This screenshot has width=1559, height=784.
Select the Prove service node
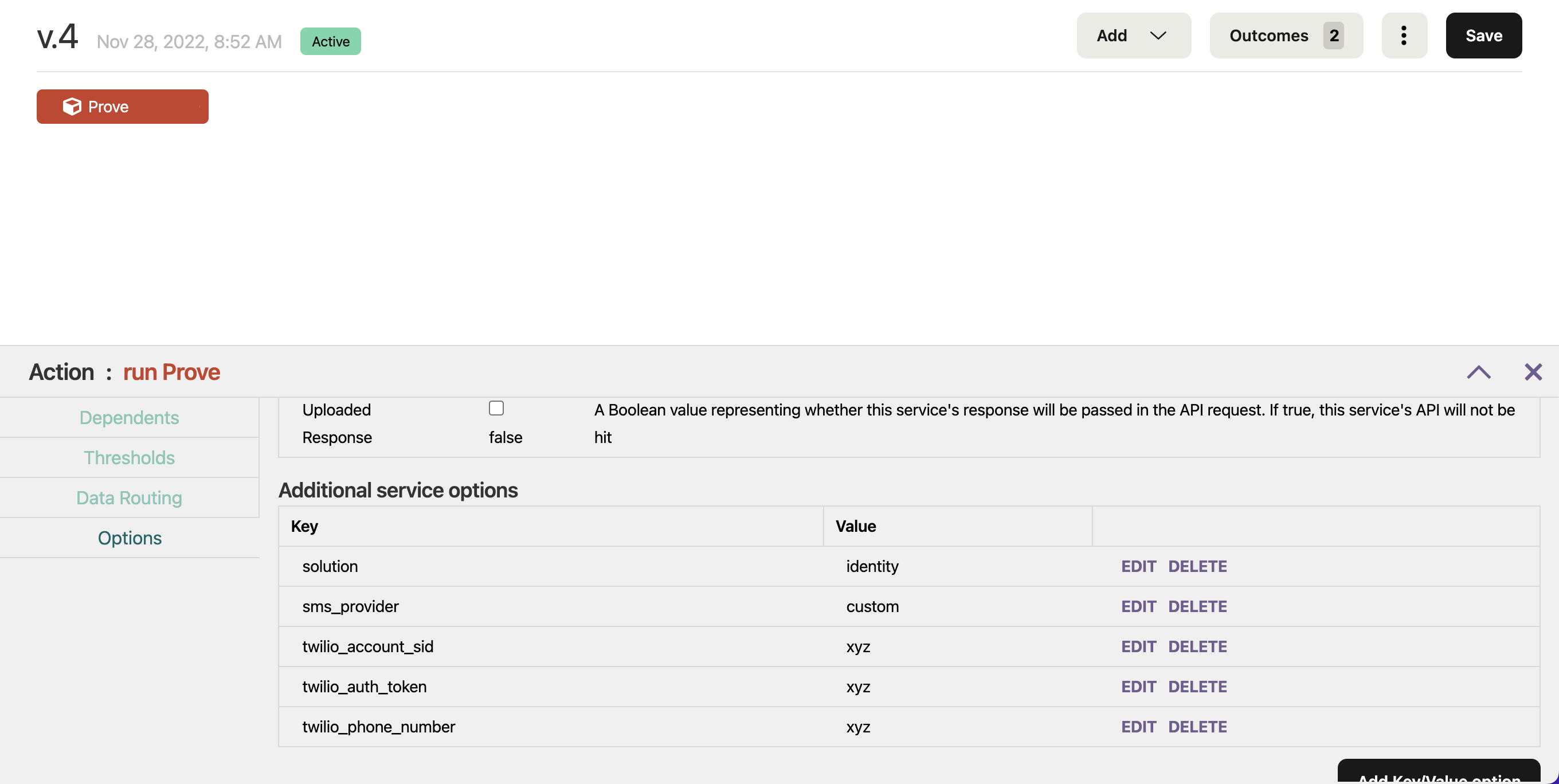tap(122, 107)
